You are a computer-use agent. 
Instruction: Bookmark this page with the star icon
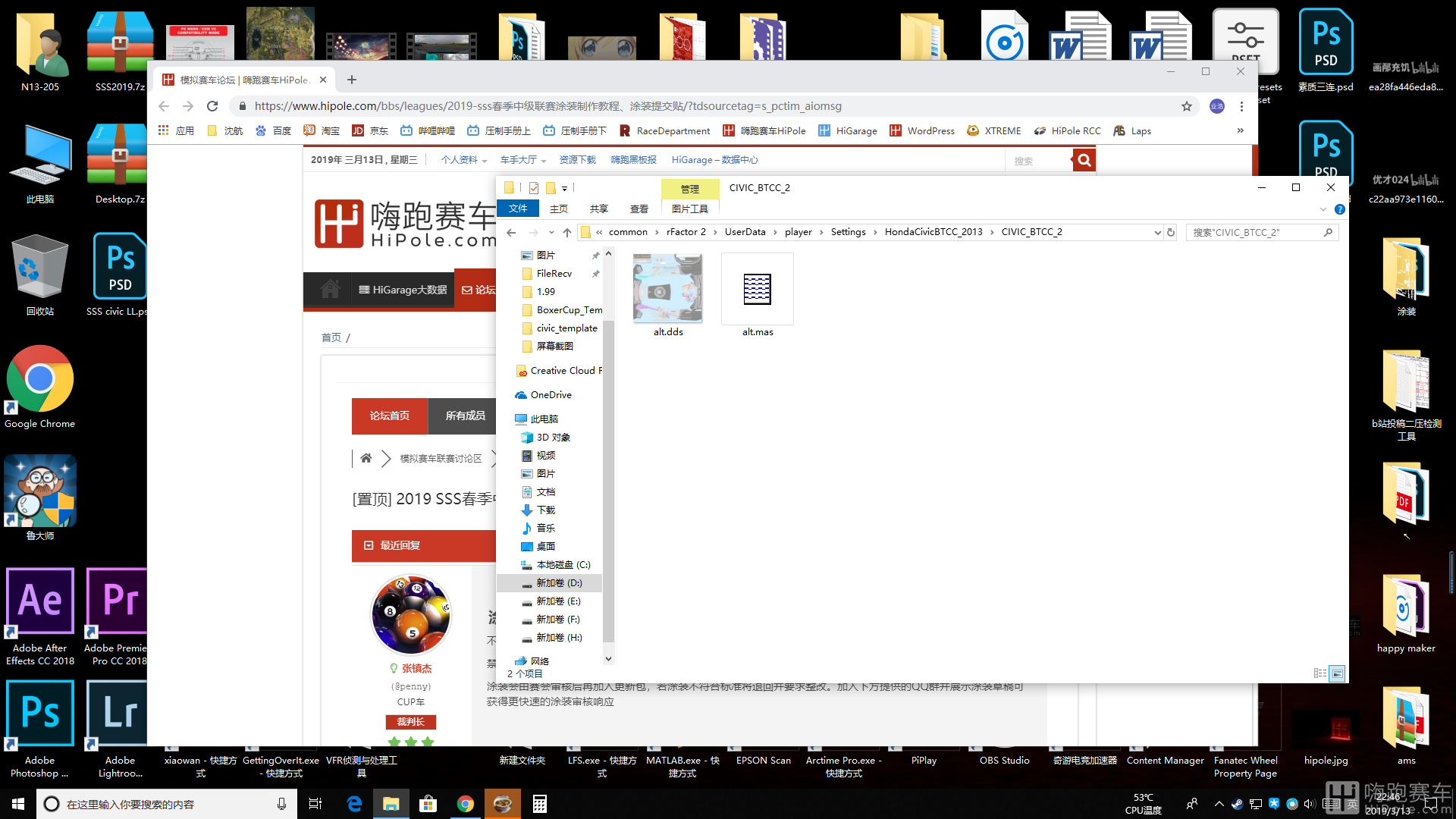coord(1187,106)
